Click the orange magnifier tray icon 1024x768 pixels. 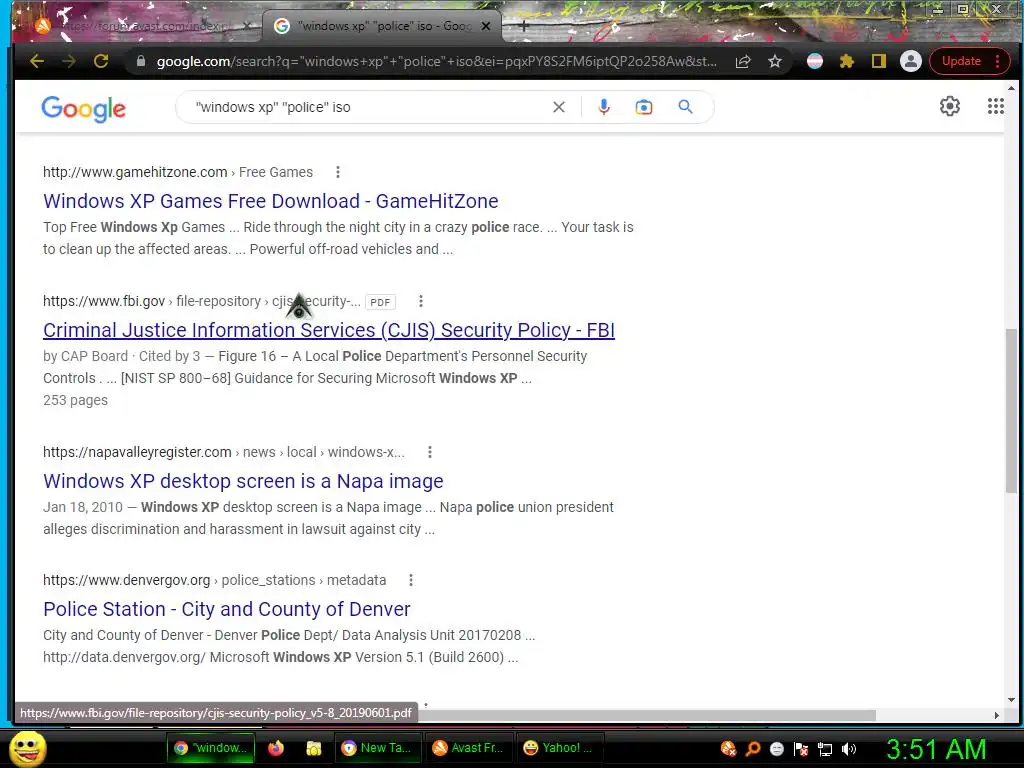tap(752, 748)
